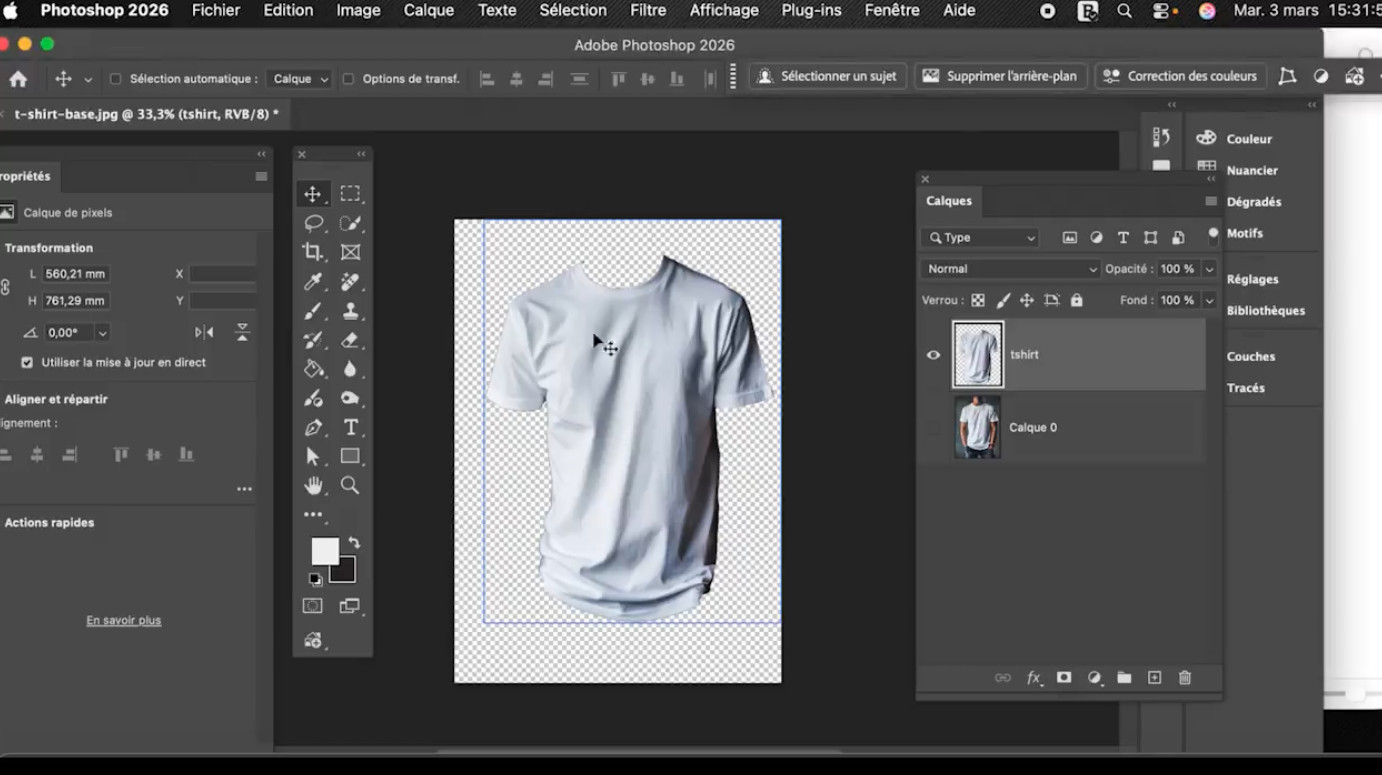Enable Sélection automatique checkbox
This screenshot has height=775, width=1382.
(115, 79)
